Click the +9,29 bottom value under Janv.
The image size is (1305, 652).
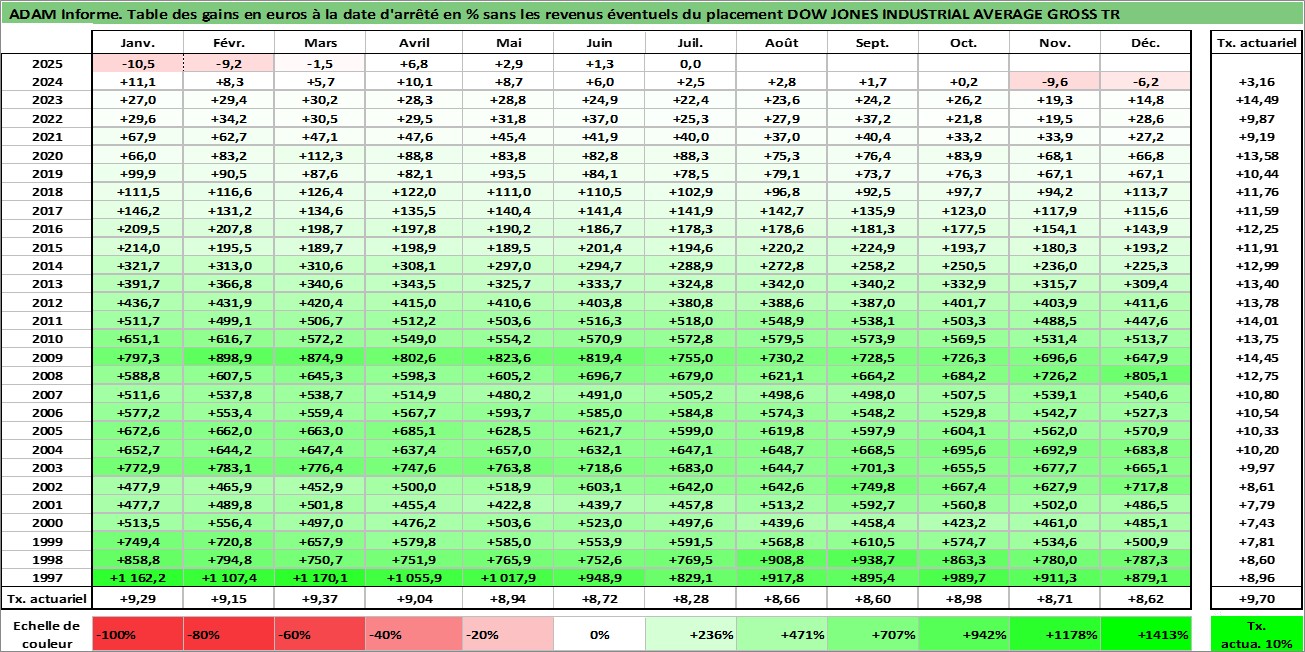(137, 598)
